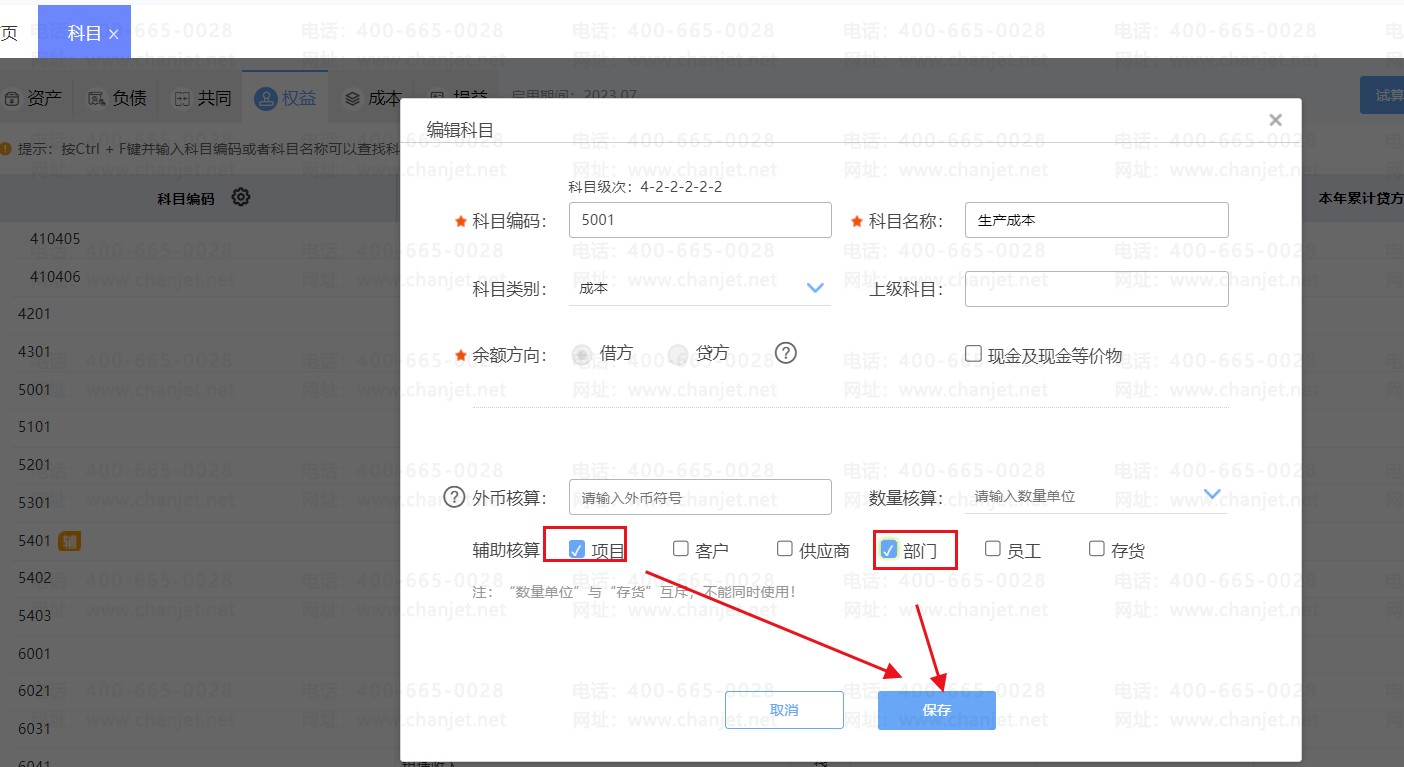Open the column settings gear beside 科目编码
The height and width of the screenshot is (767, 1404).
240,197
